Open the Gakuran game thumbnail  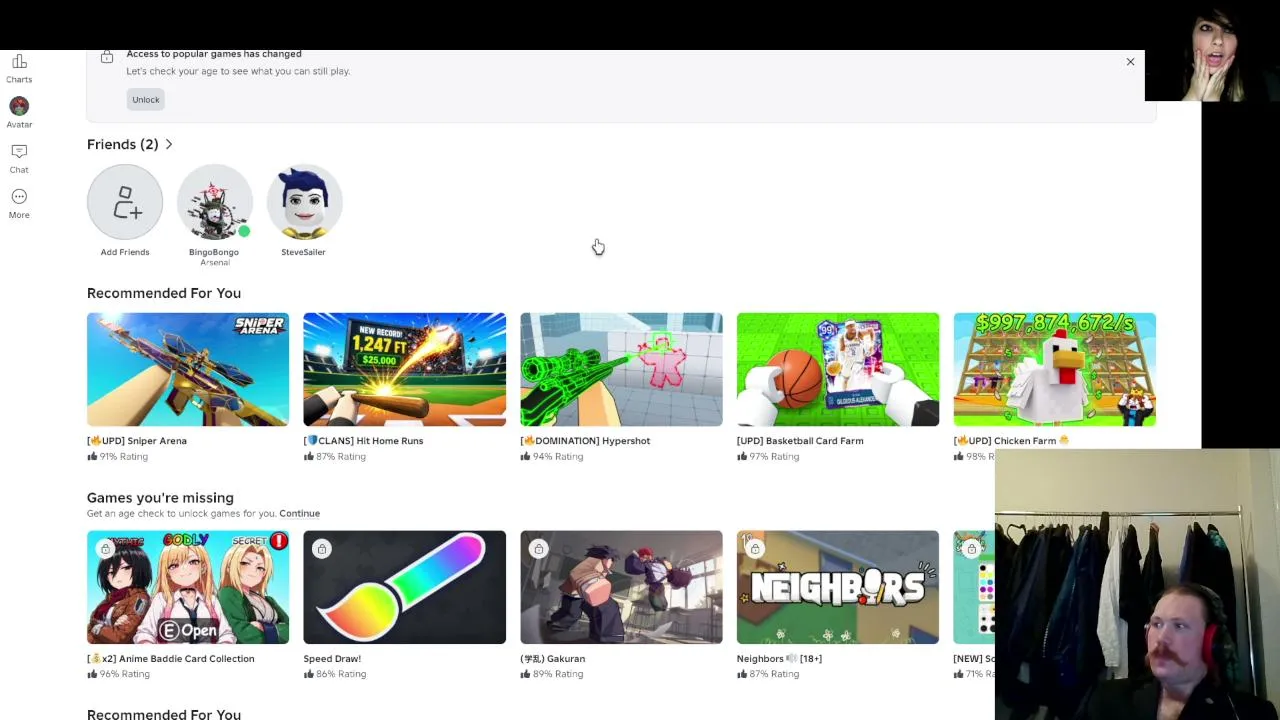point(621,587)
